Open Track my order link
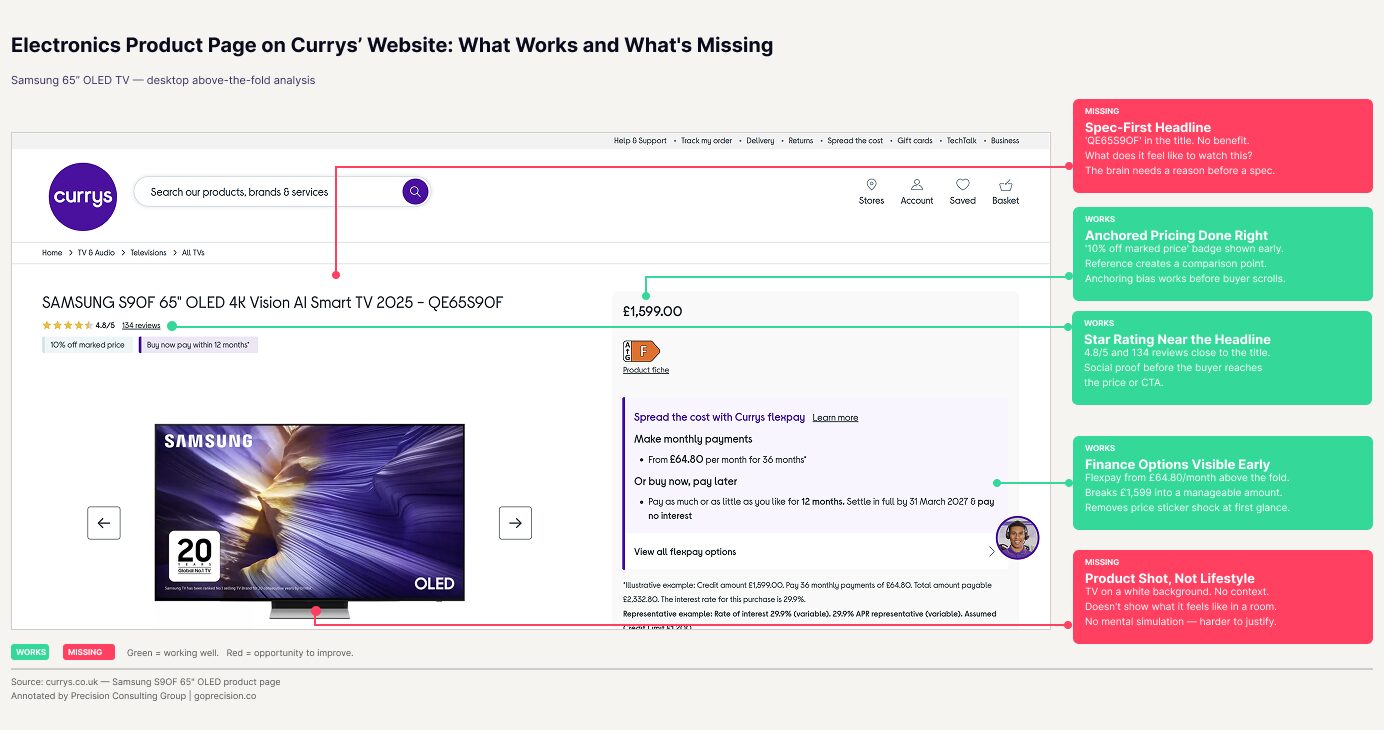 point(707,141)
